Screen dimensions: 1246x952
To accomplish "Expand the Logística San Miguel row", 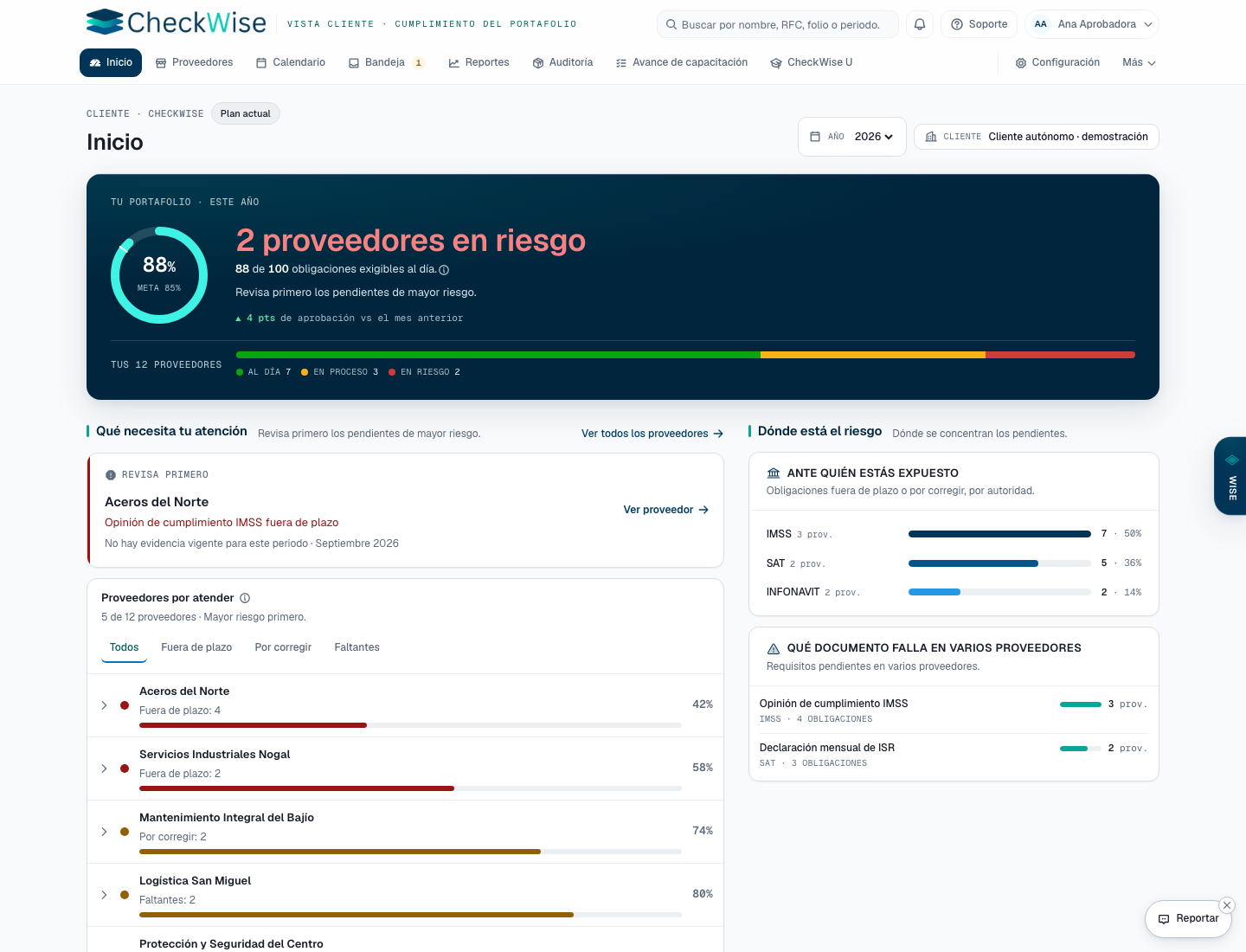I will pyautogui.click(x=104, y=895).
